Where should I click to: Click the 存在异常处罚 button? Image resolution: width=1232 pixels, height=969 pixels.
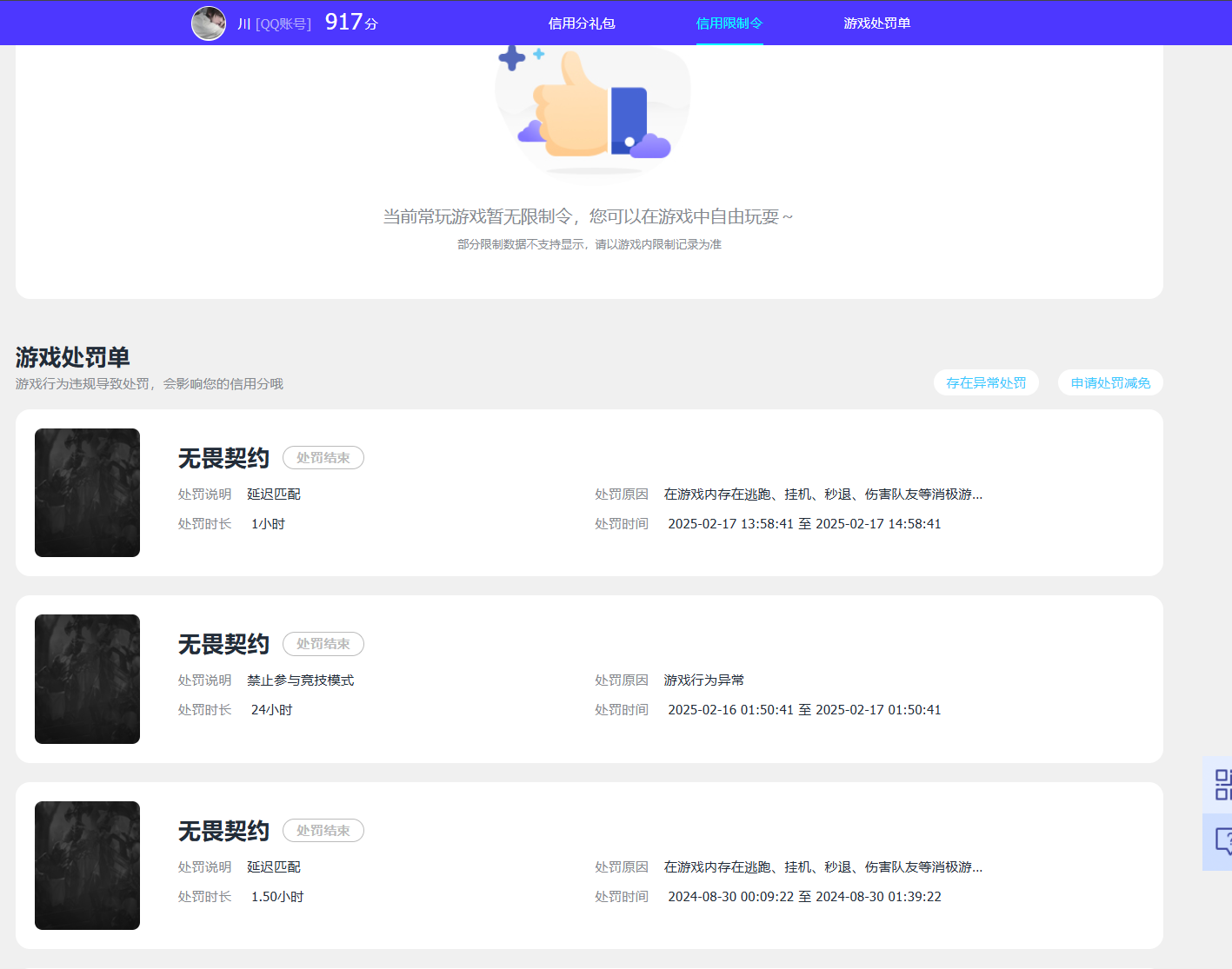coord(986,383)
